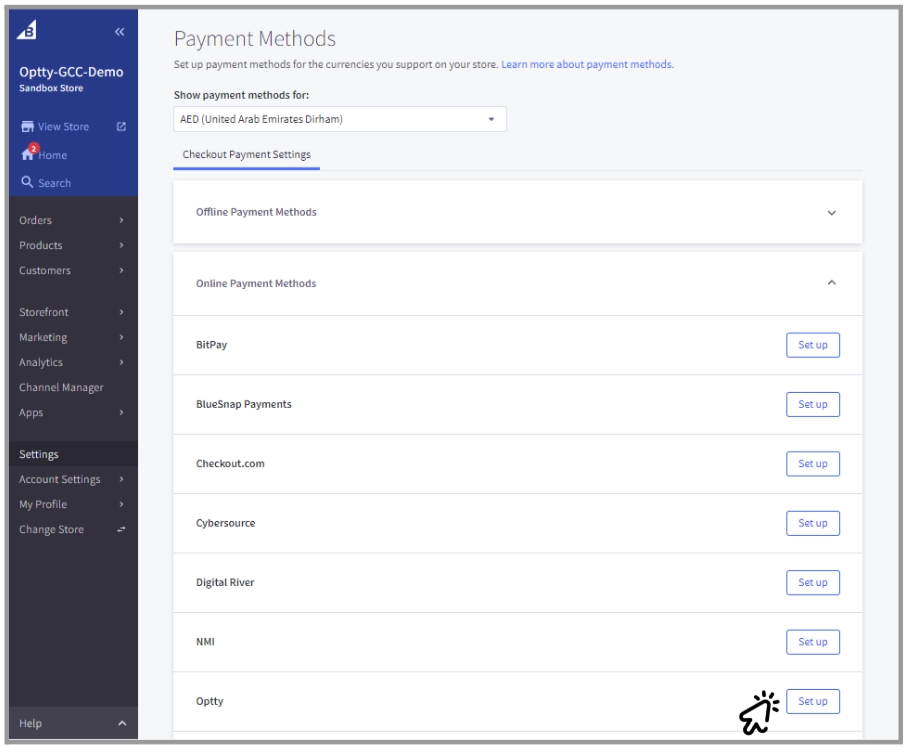This screenshot has width=906, height=747.
Task: Select the Checkout Payment Settings tab
Action: point(247,155)
